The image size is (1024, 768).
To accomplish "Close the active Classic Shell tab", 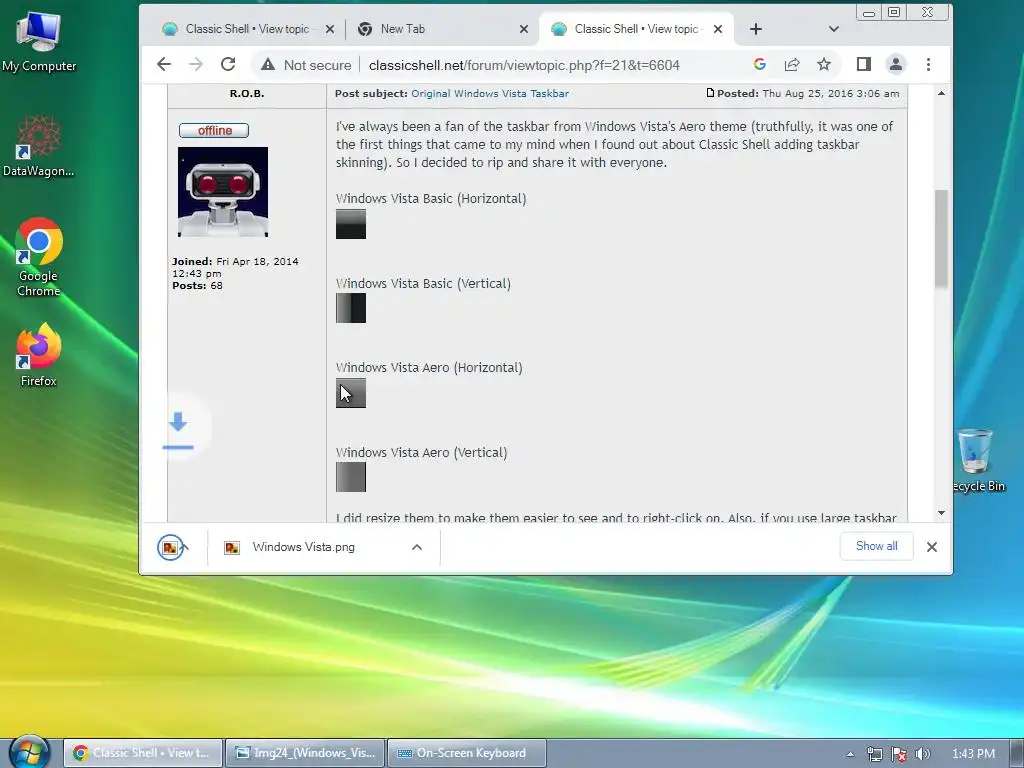I will point(718,29).
